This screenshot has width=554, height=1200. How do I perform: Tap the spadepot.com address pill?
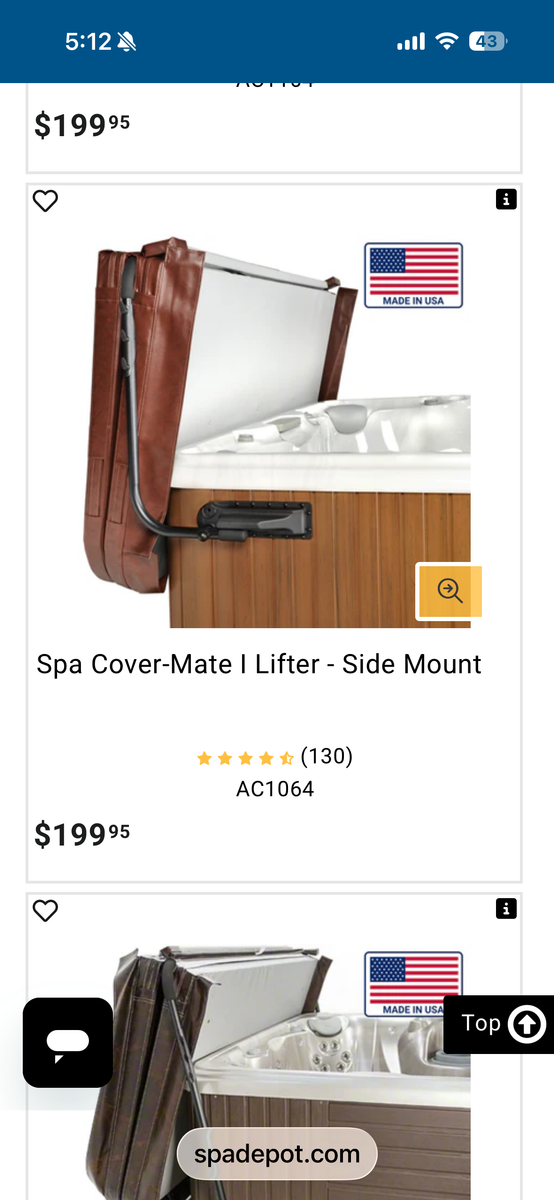point(277,1155)
